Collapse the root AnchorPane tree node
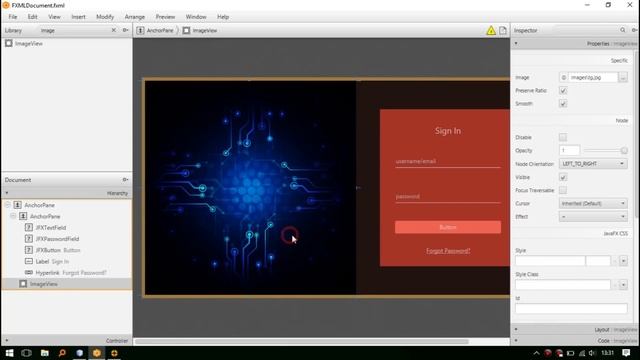The width and height of the screenshot is (640, 360). [x=7, y=205]
